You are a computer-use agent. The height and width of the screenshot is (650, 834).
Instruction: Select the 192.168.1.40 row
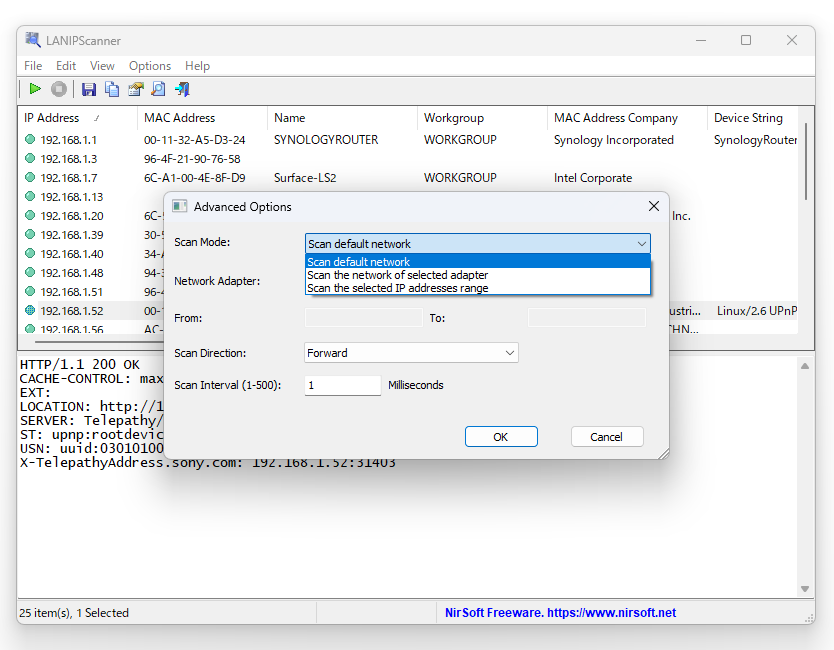tap(72, 254)
